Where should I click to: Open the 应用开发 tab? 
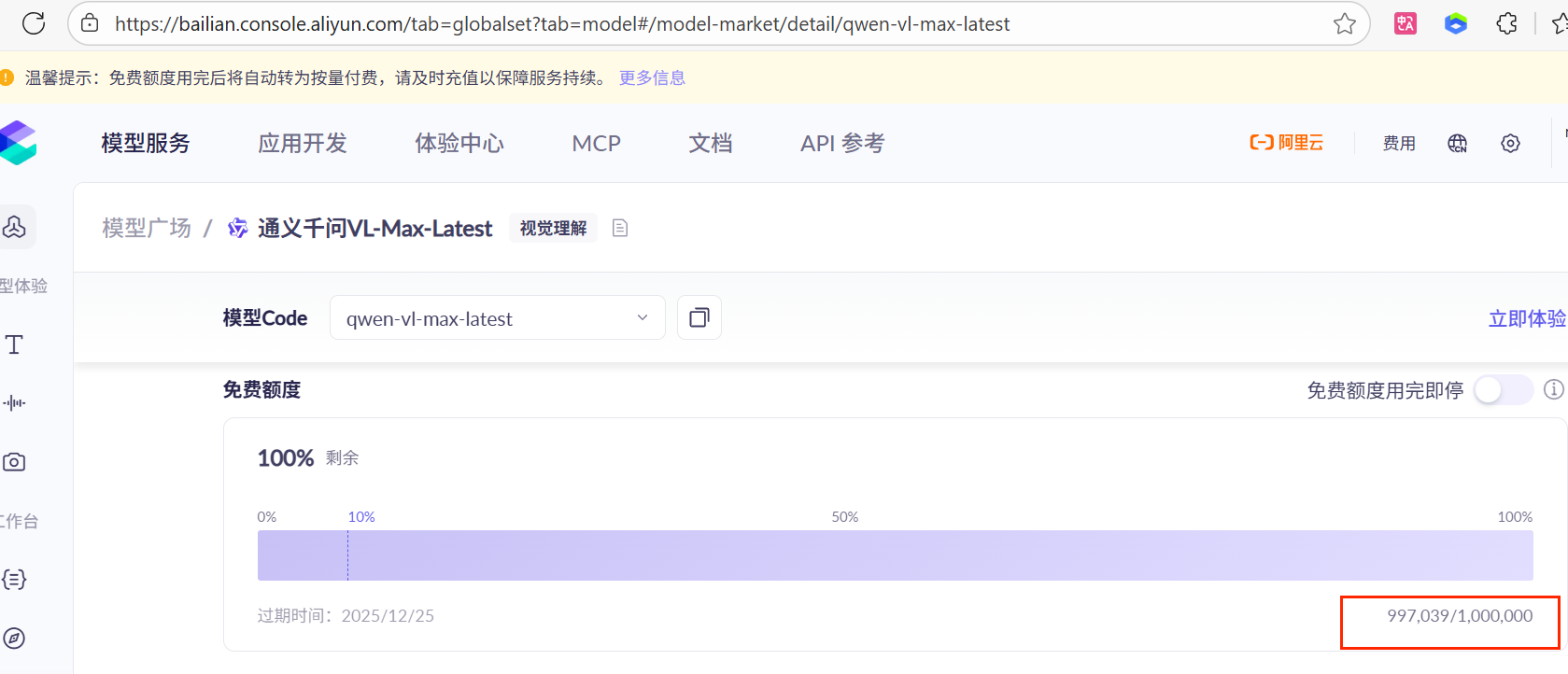pyautogui.click(x=303, y=143)
